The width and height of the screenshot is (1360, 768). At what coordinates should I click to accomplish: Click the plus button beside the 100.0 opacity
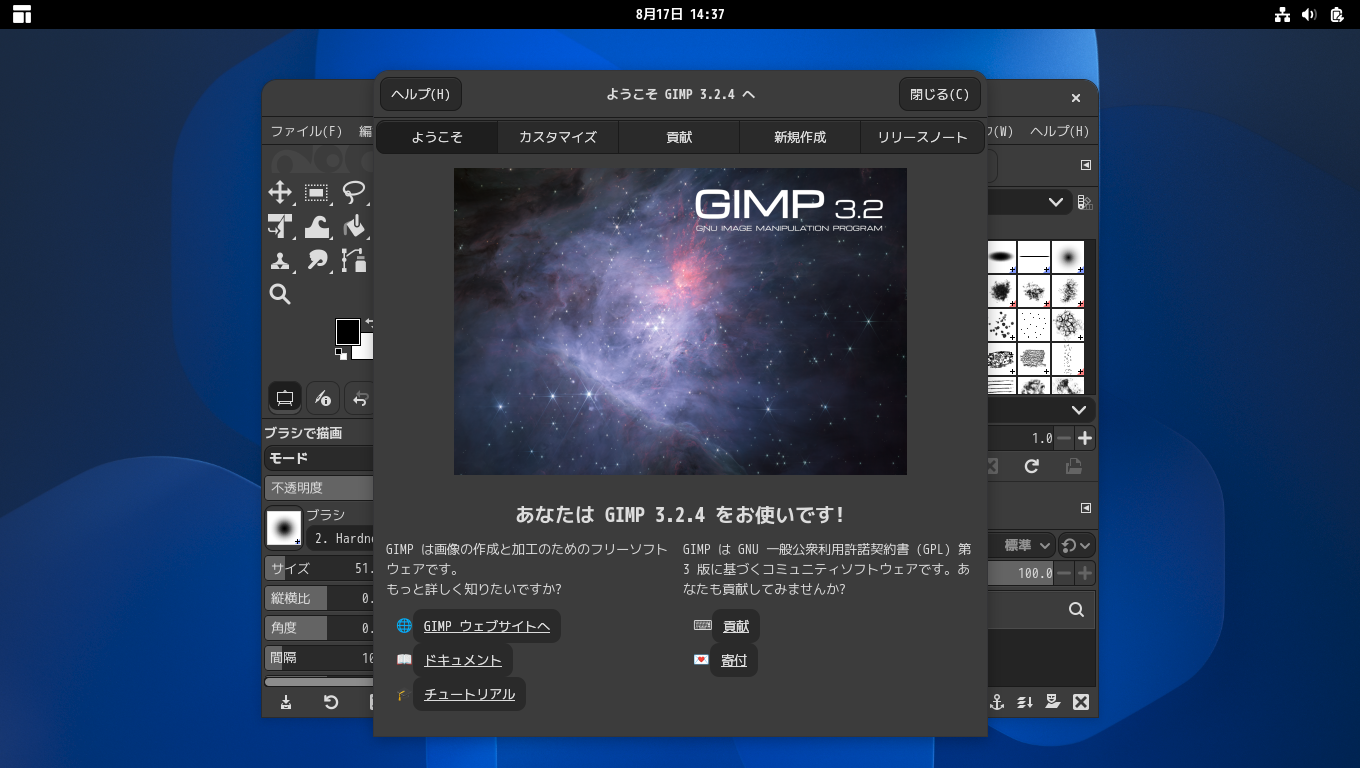click(1085, 573)
